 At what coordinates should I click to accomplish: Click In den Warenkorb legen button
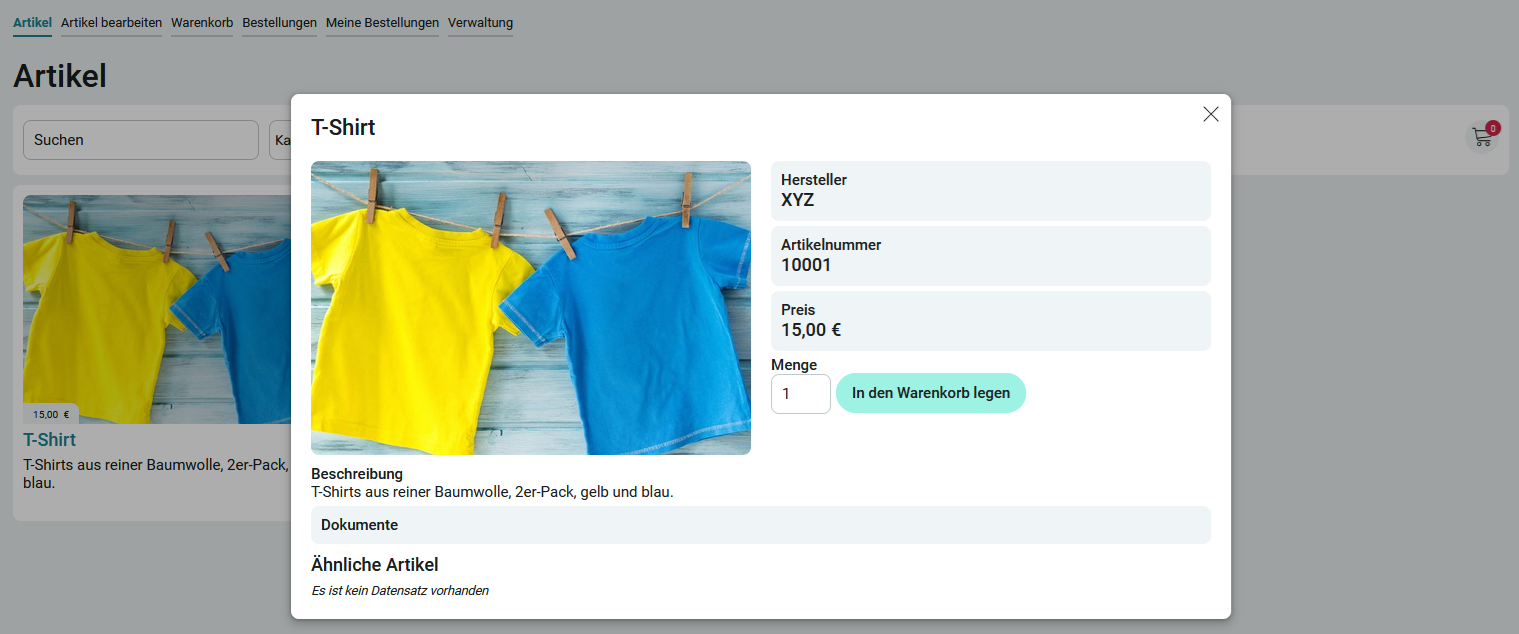[931, 393]
